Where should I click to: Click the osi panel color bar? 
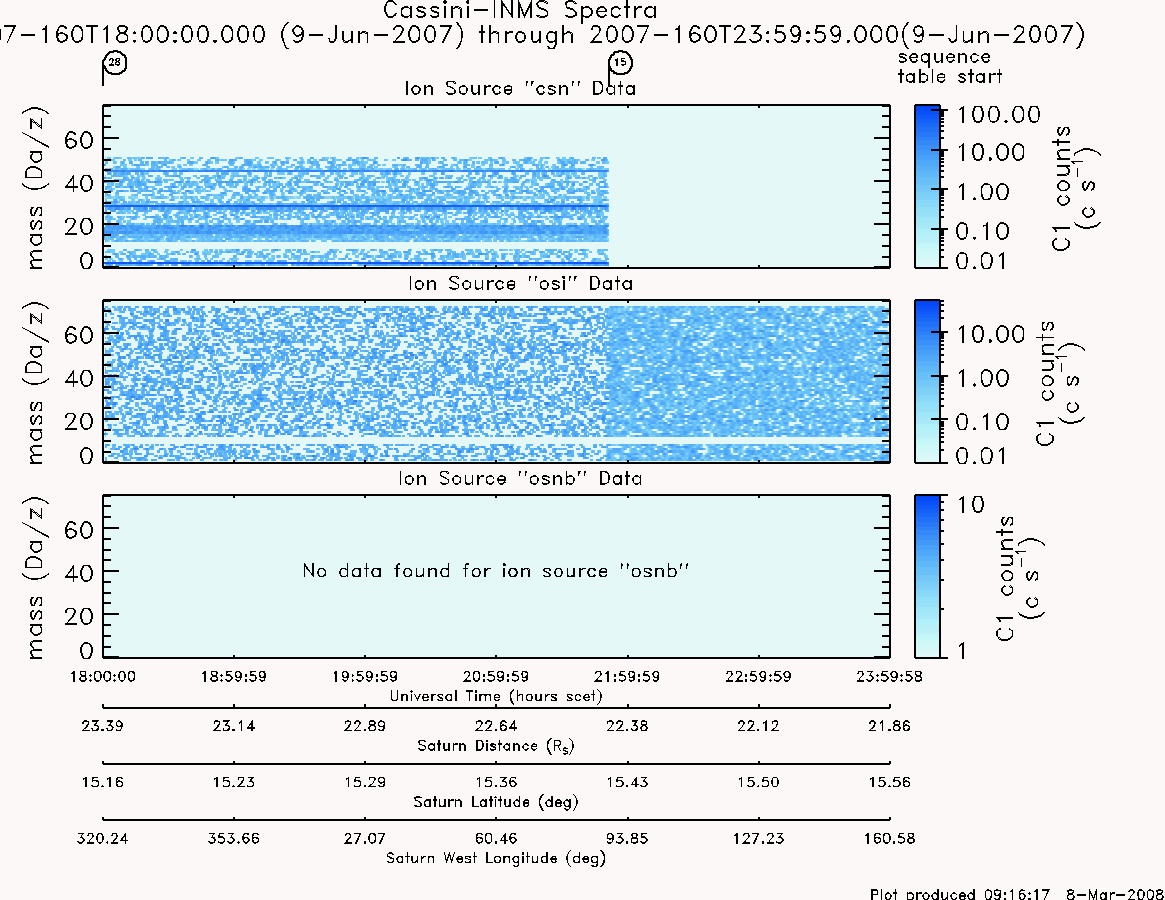click(927, 381)
